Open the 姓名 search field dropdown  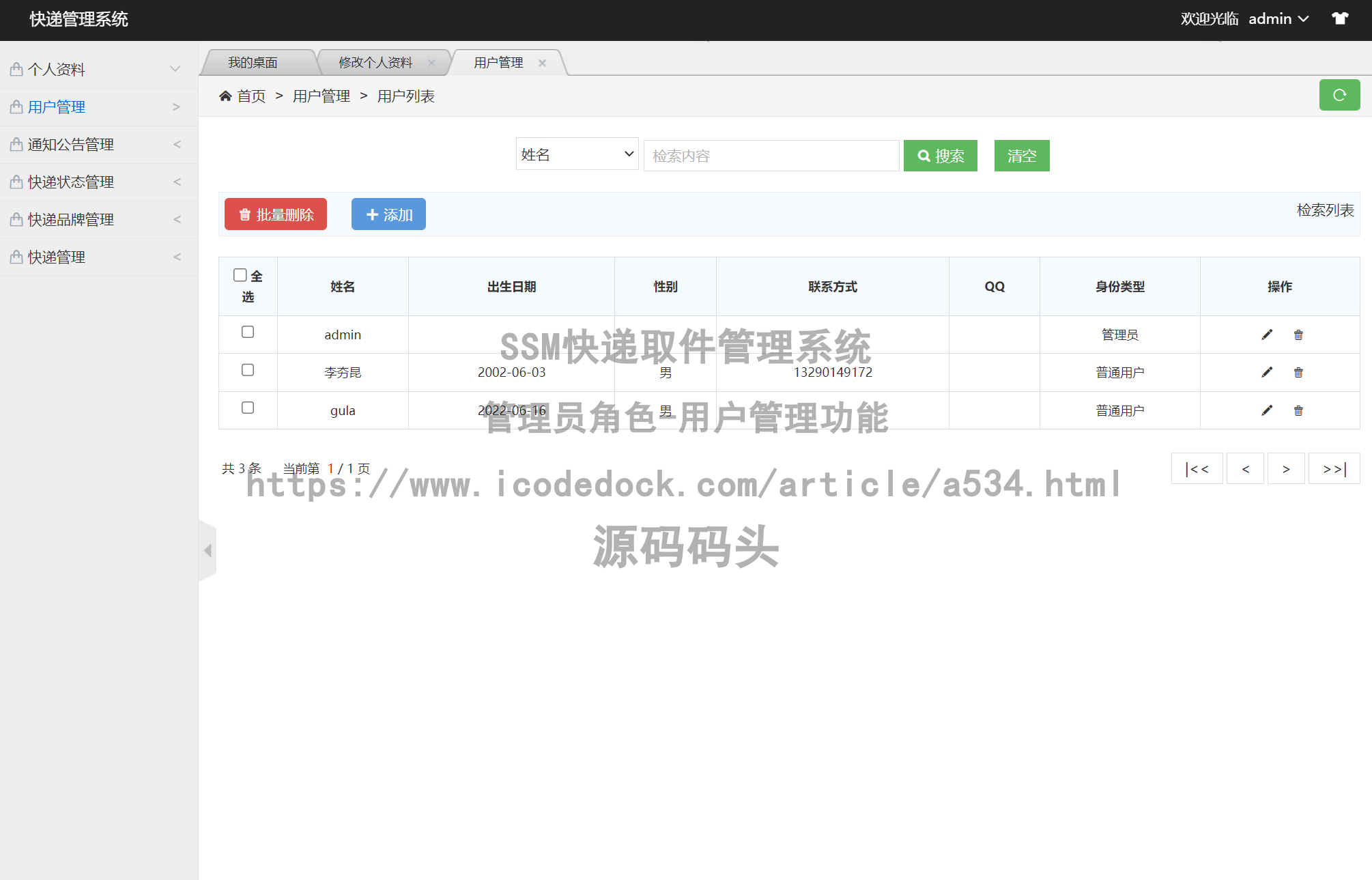tap(577, 154)
